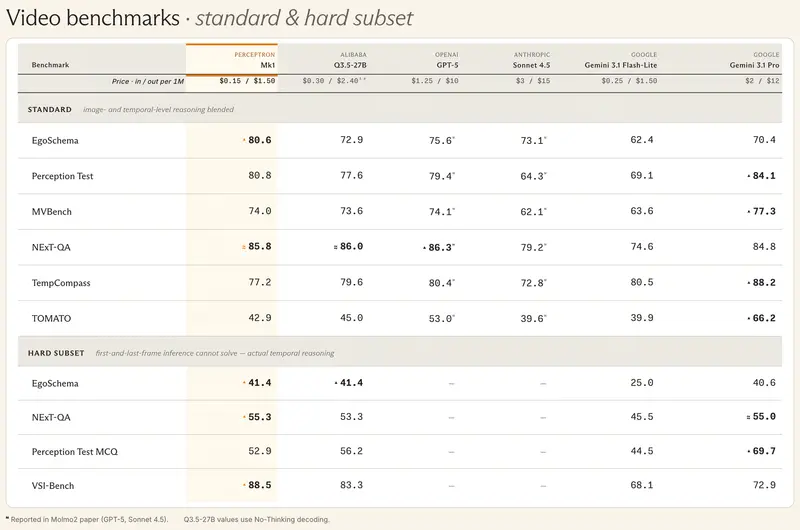Select the Alibaba Q3.5-27B column header
This screenshot has height=530, width=800.
tap(350, 60)
